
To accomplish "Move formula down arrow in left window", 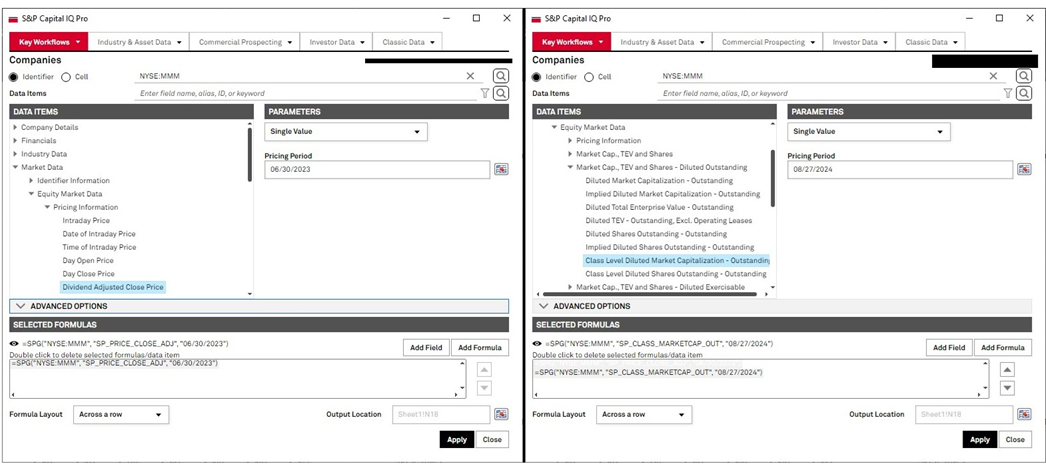I will point(485,388).
